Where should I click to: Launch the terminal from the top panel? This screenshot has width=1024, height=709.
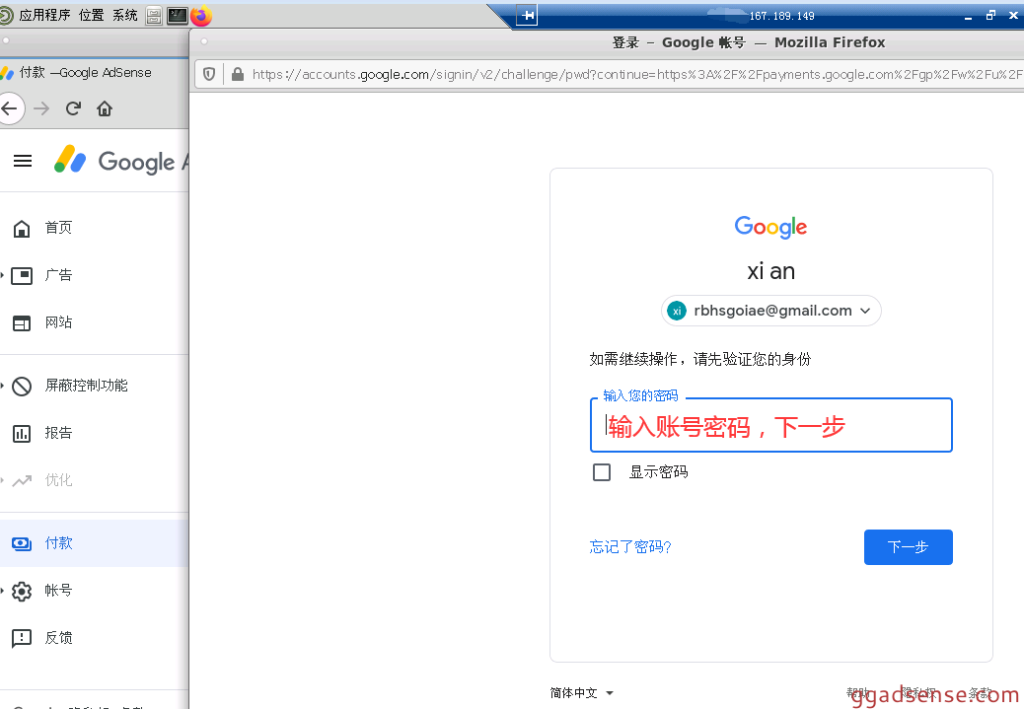pos(177,16)
